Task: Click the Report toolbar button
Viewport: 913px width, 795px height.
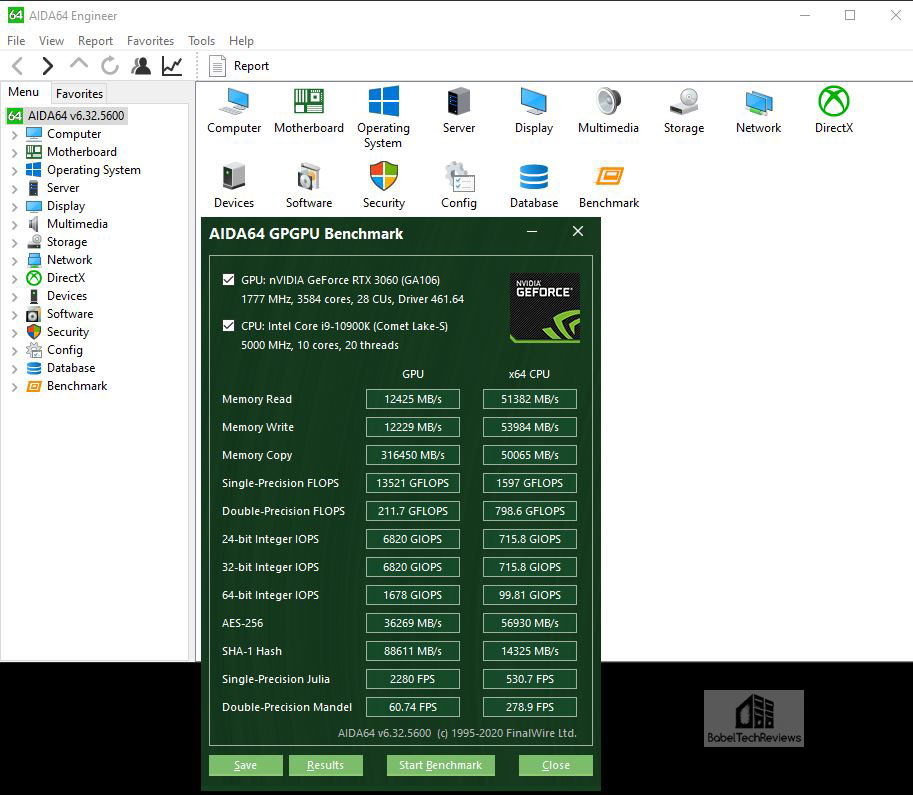Action: [x=239, y=66]
